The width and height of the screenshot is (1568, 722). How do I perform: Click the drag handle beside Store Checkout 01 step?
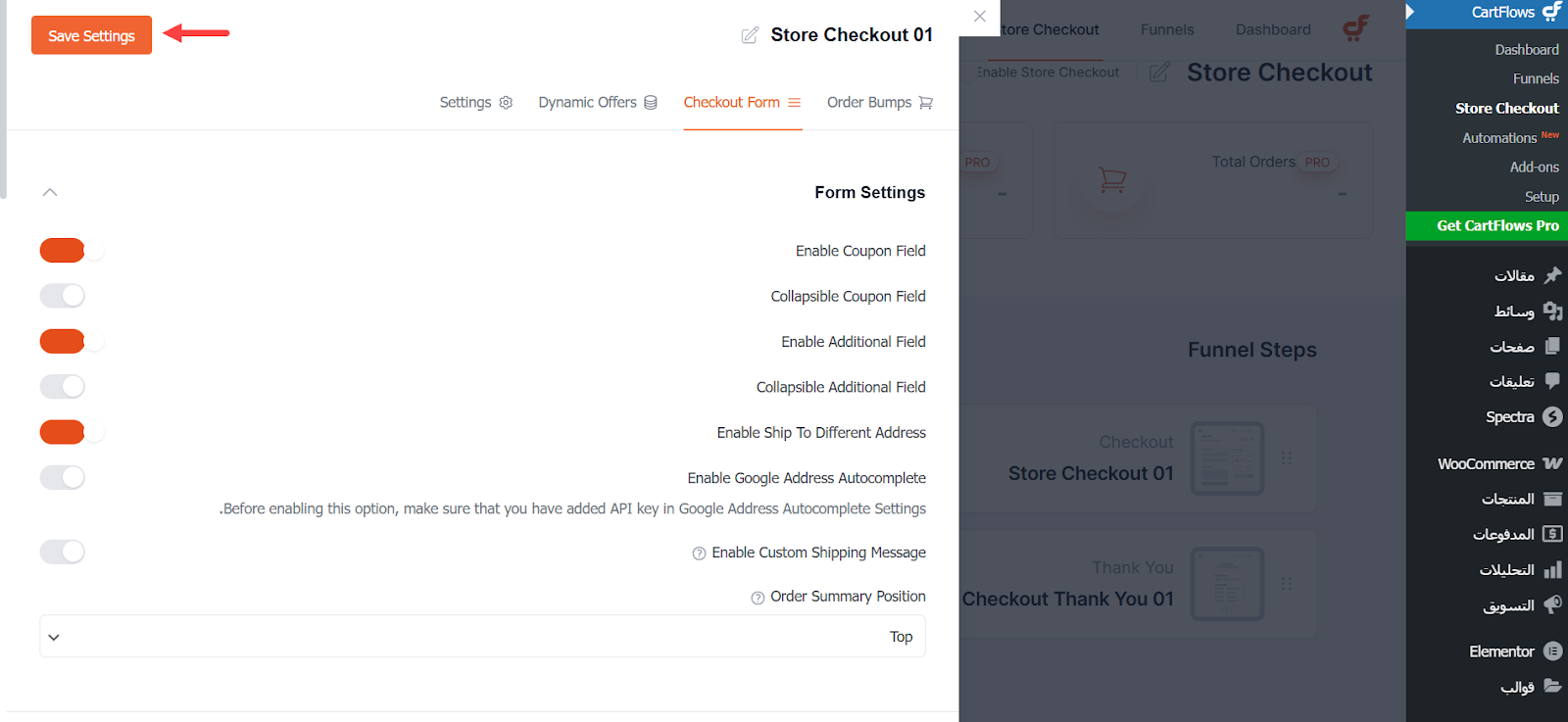click(x=1286, y=457)
